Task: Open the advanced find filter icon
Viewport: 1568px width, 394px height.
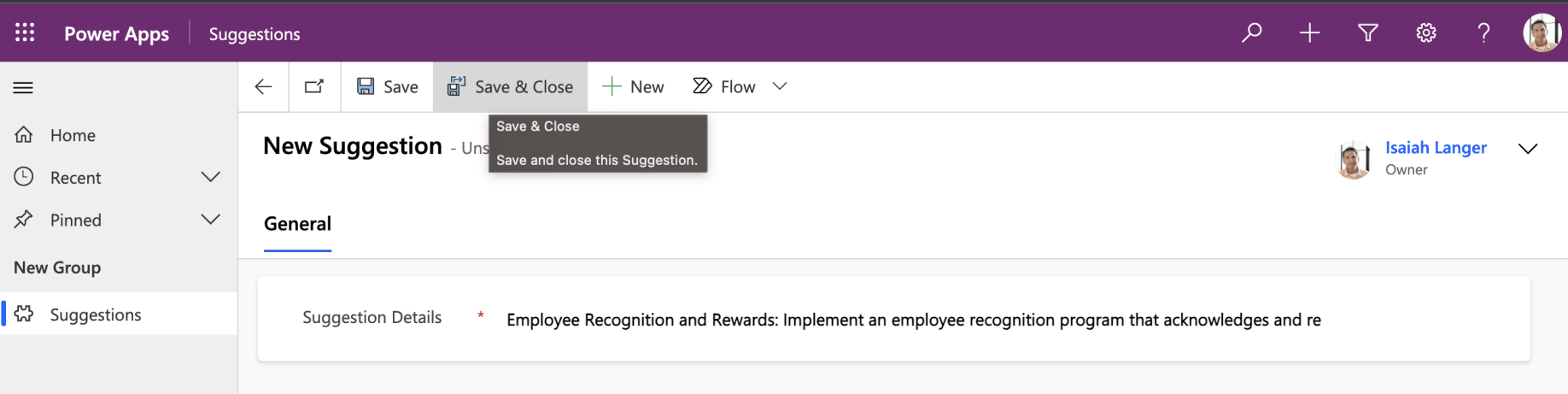Action: [1367, 32]
